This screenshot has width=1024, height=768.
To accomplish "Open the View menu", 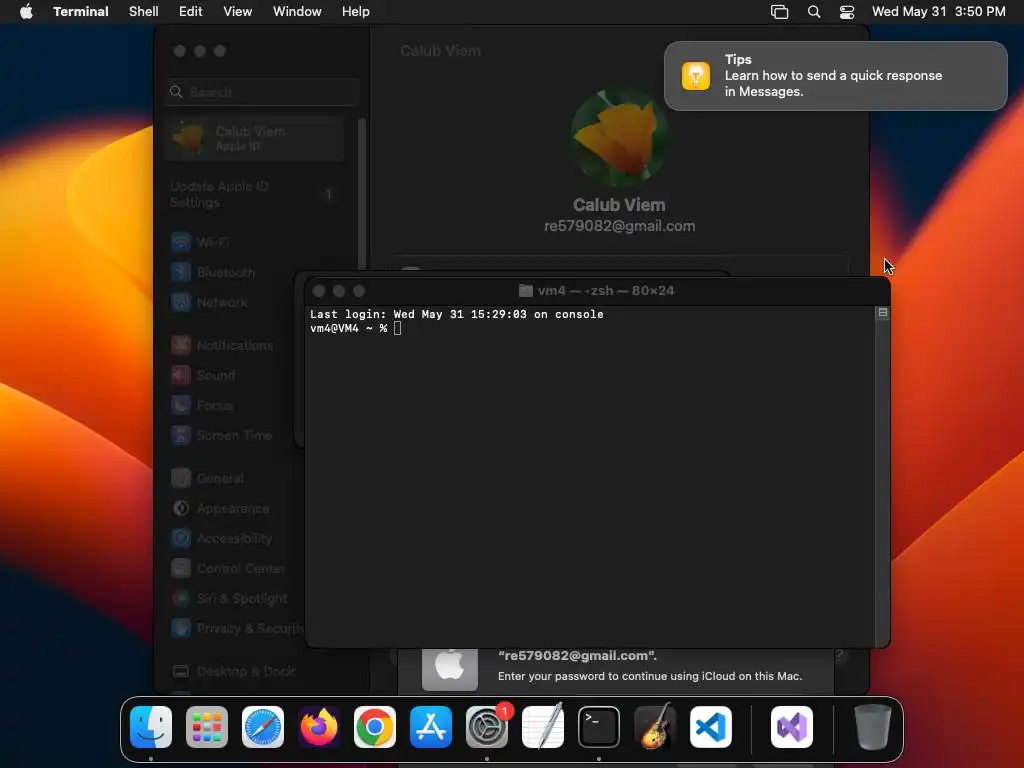I will tap(238, 12).
